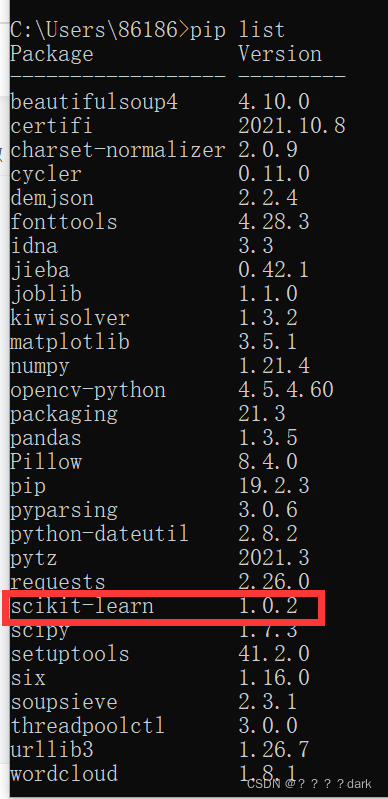Screen dimensions: 388x799
Task: Select the idna package name
Action: 34,246
